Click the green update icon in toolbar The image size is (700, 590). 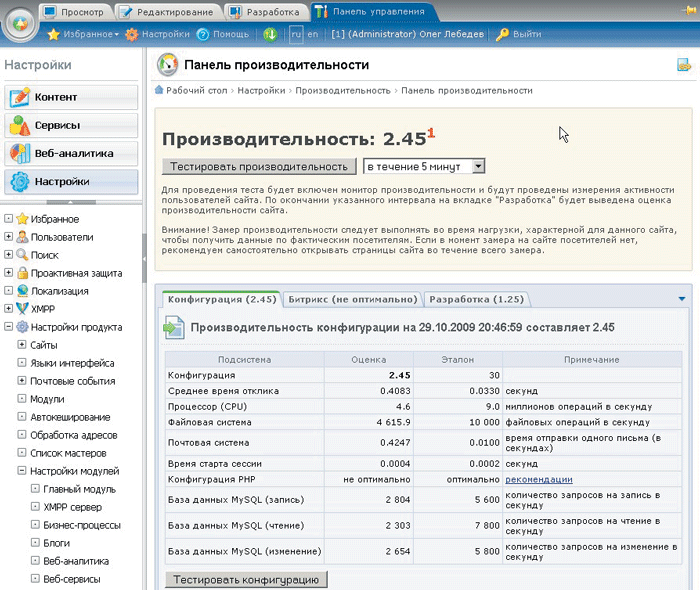(270, 34)
